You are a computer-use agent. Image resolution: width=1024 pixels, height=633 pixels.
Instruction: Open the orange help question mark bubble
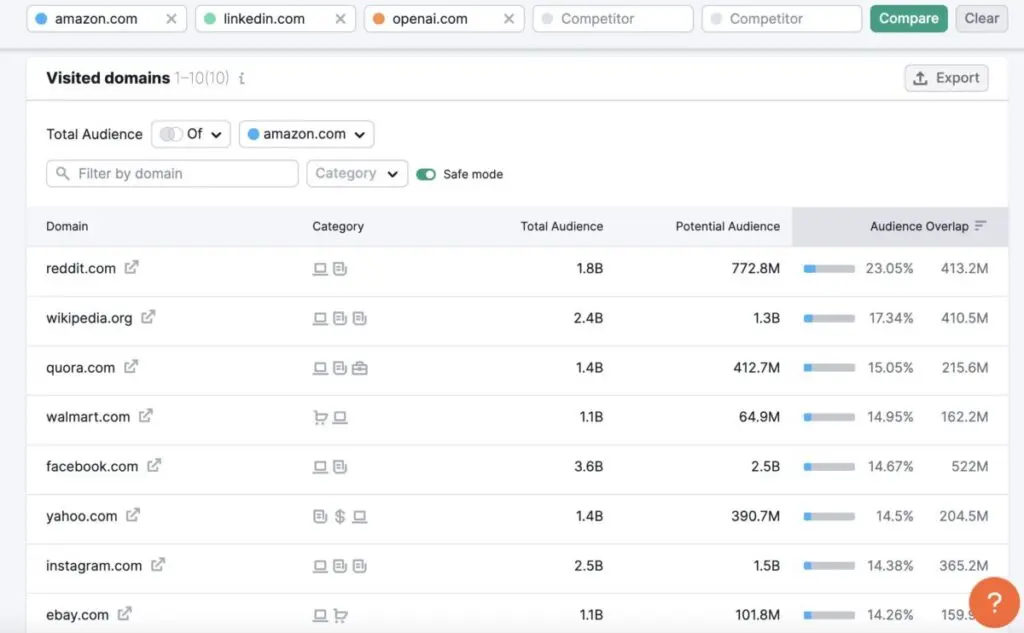point(993,601)
